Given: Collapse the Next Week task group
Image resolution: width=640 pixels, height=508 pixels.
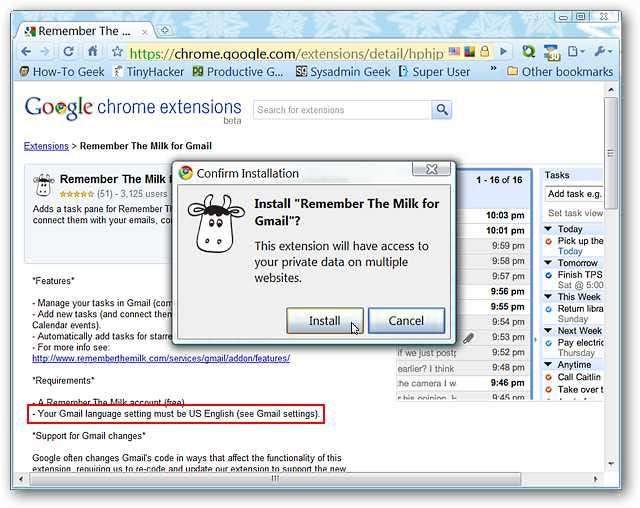Looking at the screenshot, I should (548, 330).
